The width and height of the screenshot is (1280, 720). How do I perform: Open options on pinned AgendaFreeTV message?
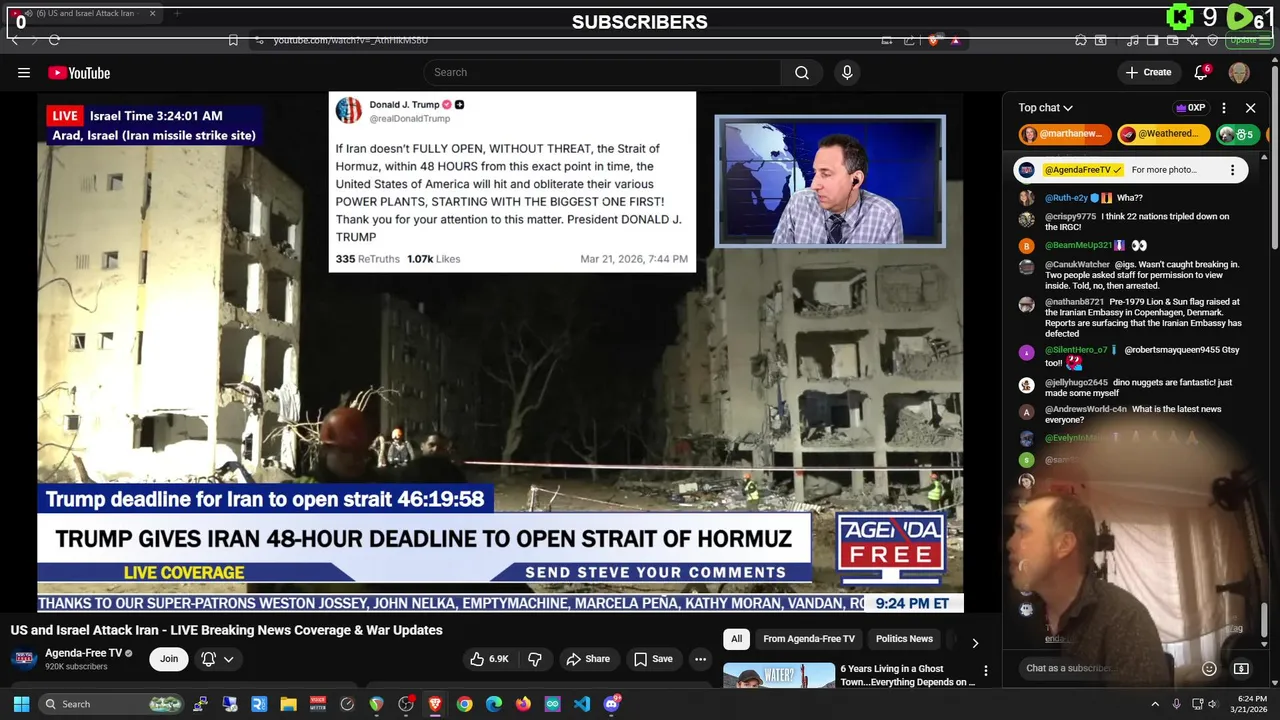coord(1232,170)
